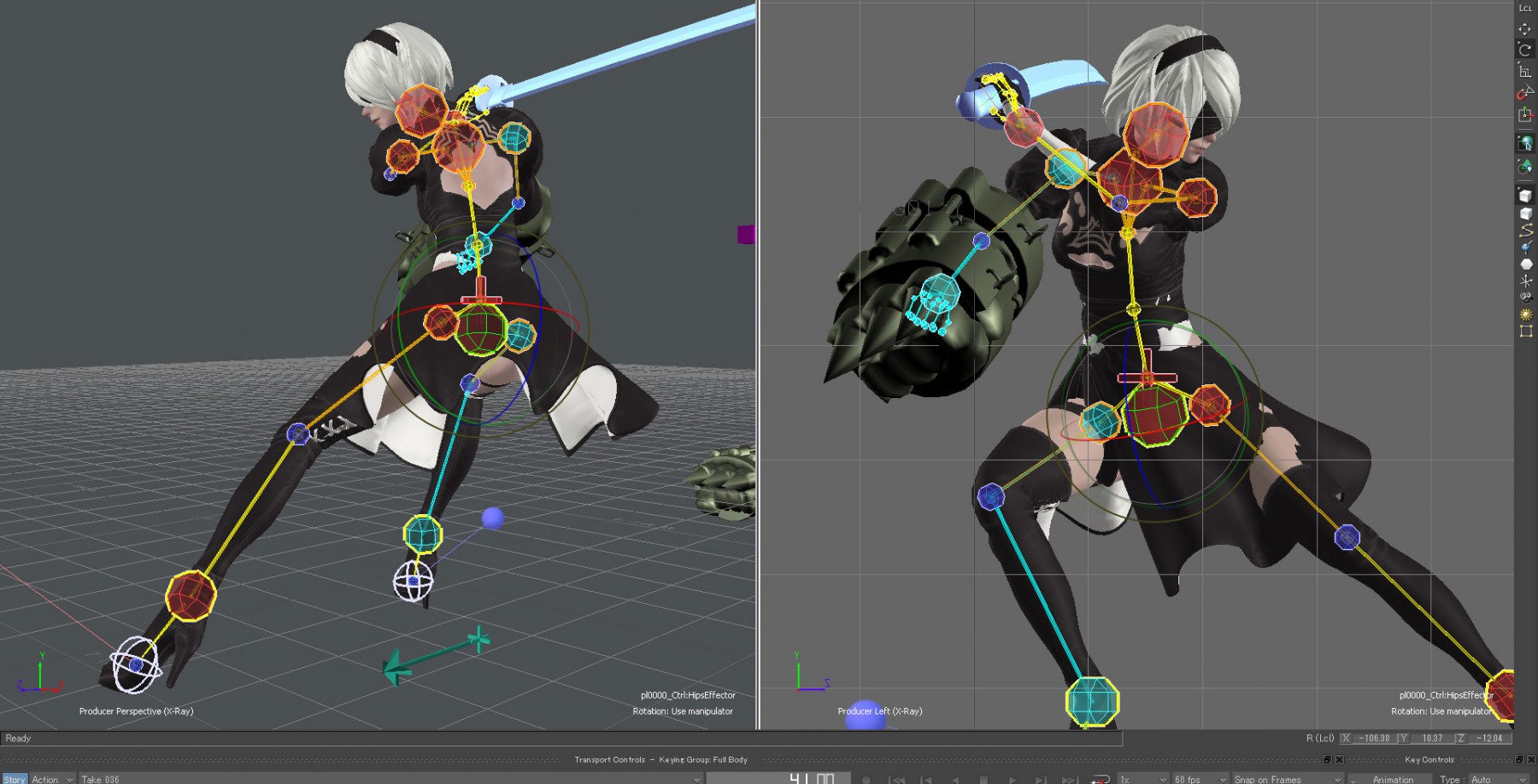Click the hexagon marker icon
The width and height of the screenshot is (1538, 784).
pos(1526,264)
